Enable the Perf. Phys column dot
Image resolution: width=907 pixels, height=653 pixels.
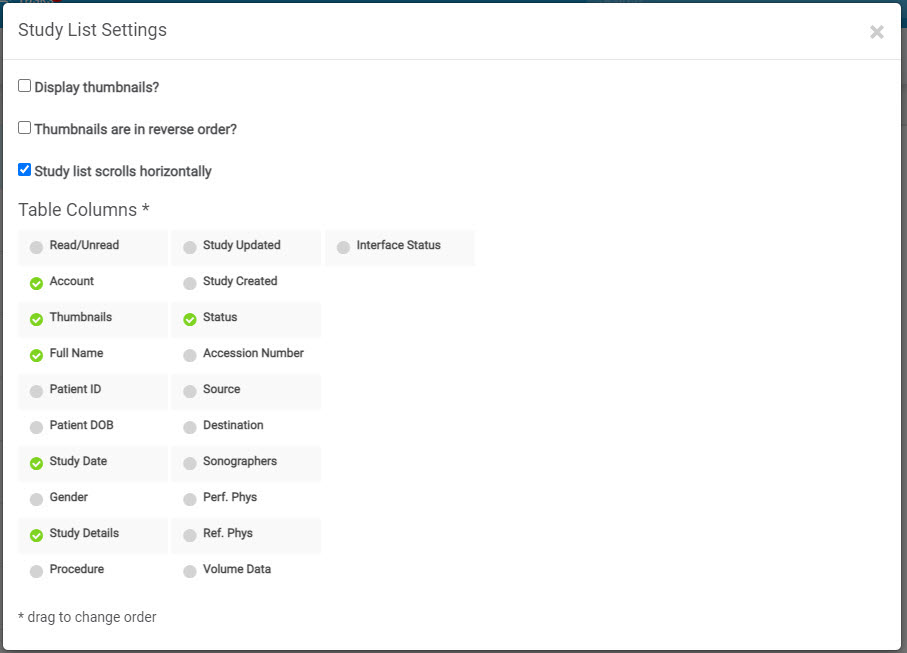pos(190,499)
